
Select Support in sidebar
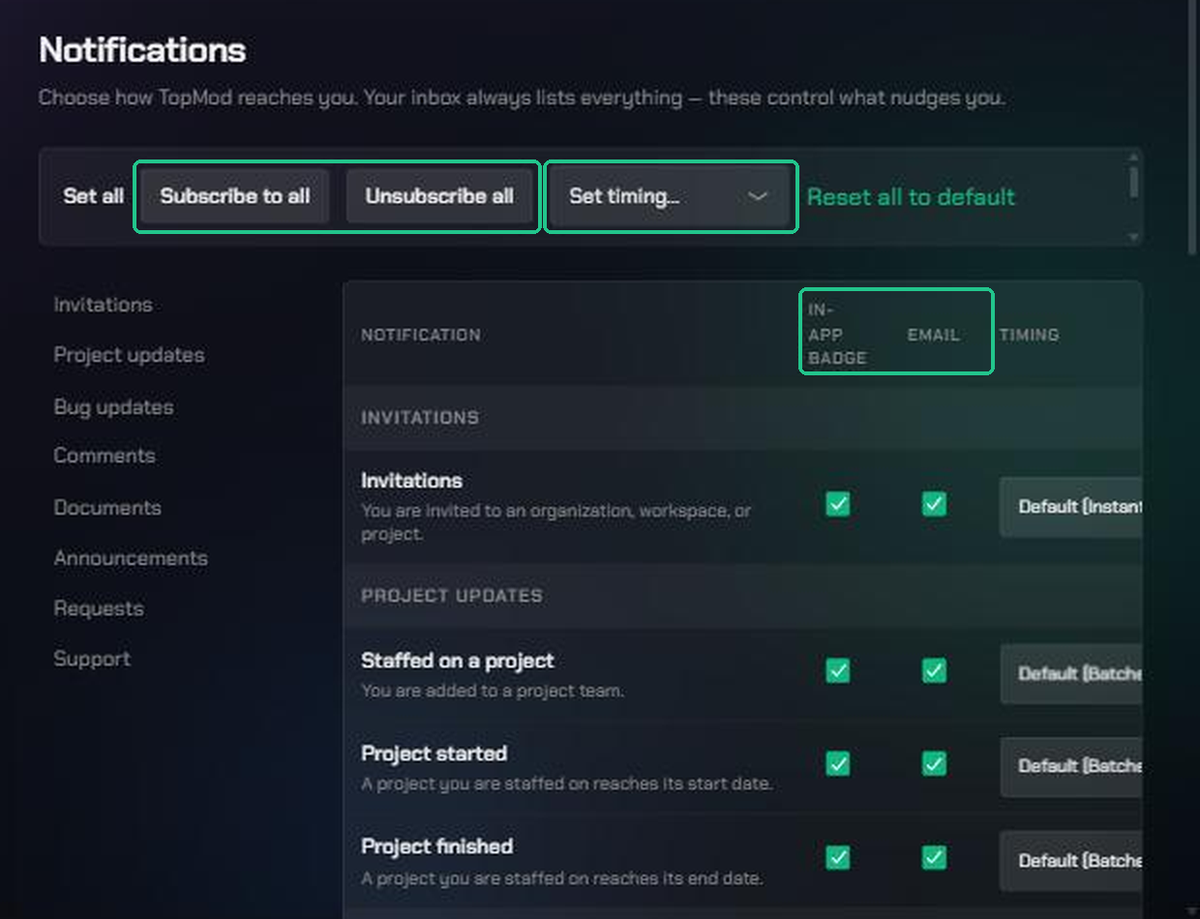pos(92,658)
